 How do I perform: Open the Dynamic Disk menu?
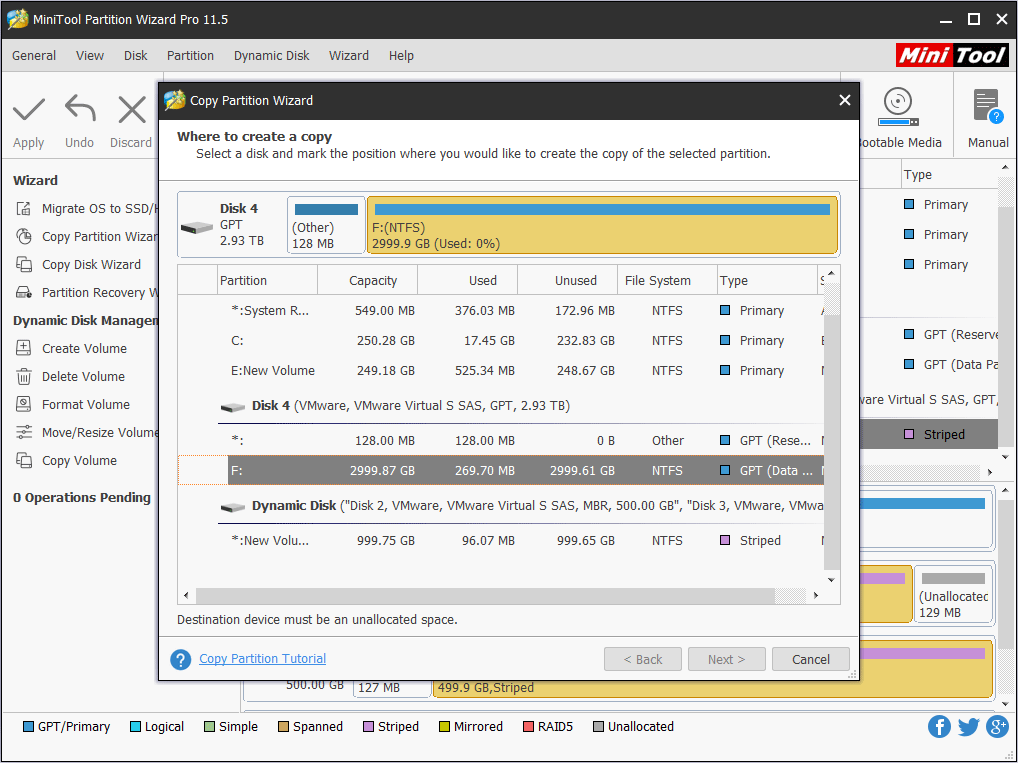point(271,56)
